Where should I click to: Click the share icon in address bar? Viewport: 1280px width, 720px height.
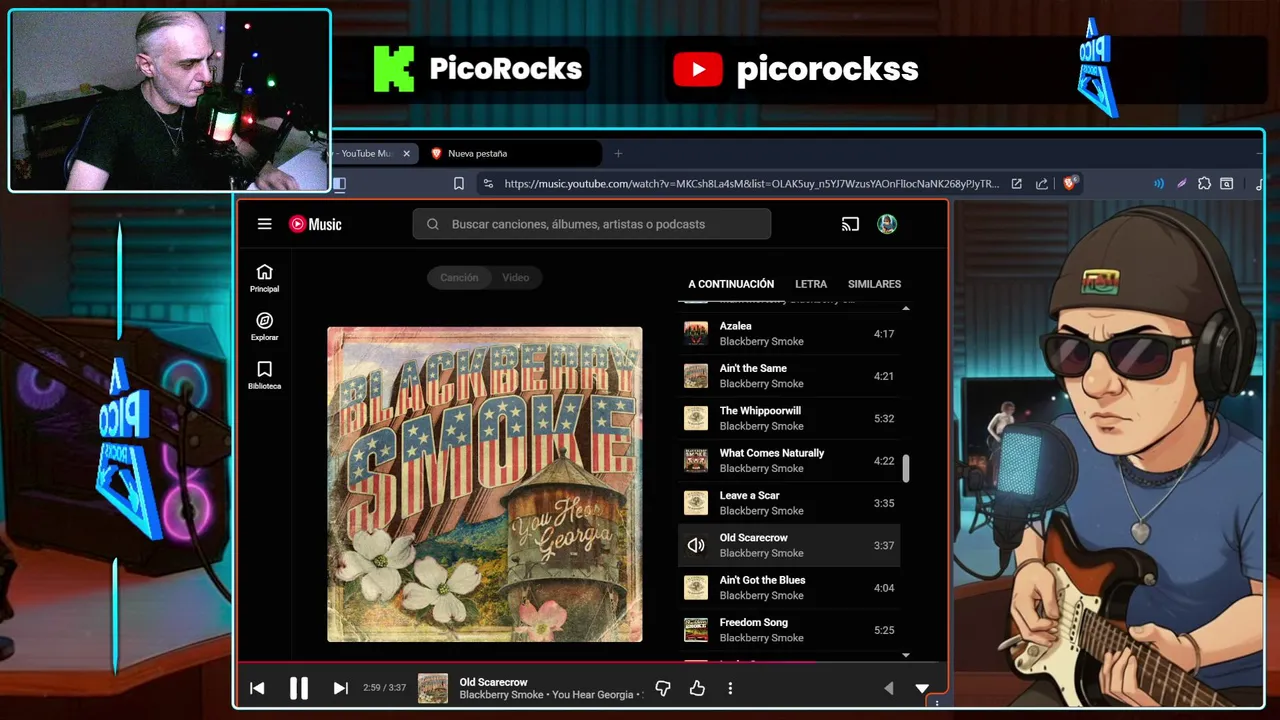tap(1042, 184)
